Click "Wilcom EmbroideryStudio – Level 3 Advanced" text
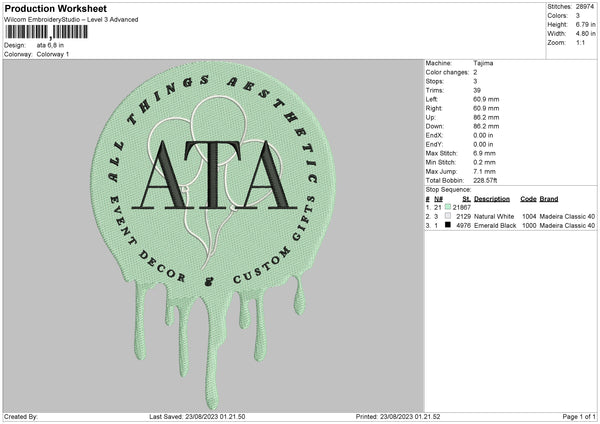 coord(71,20)
